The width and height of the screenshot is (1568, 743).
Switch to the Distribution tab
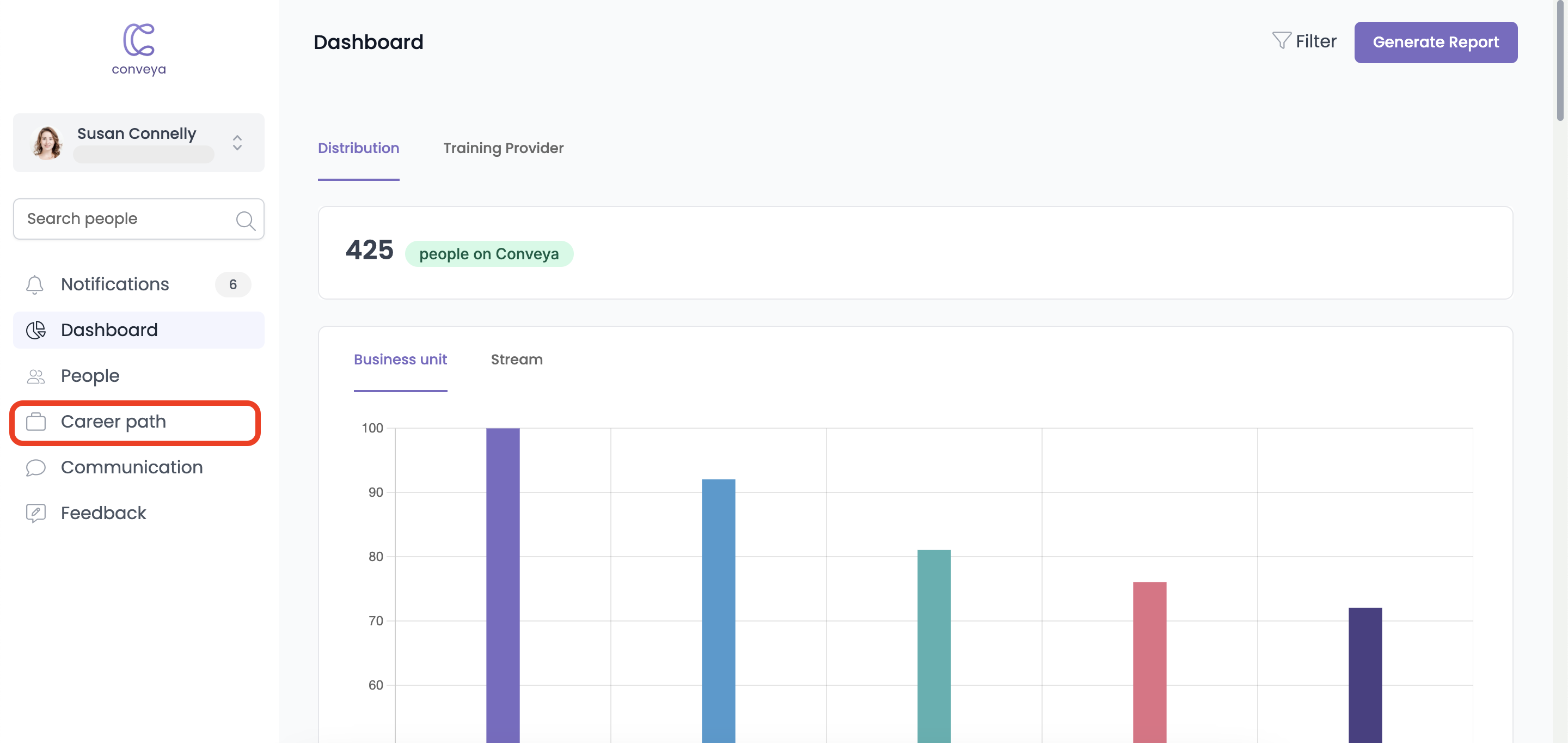[x=359, y=148]
